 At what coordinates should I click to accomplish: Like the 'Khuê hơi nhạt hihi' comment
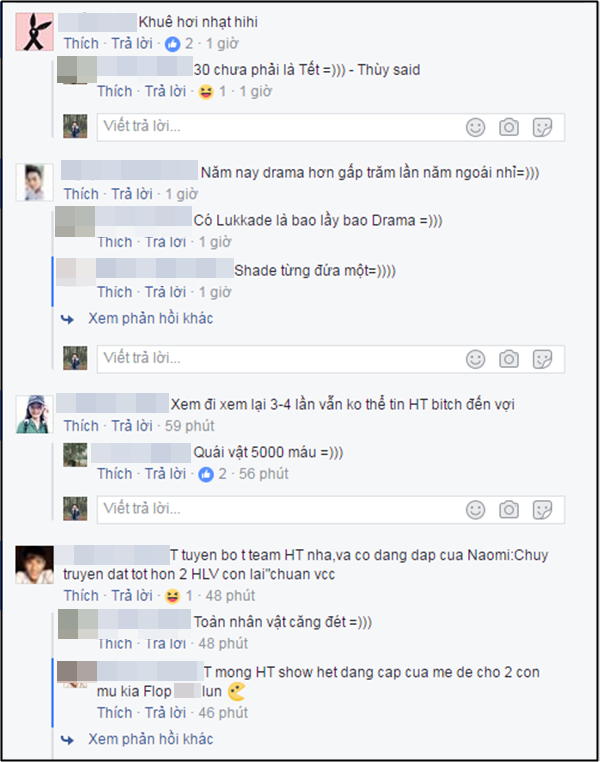tap(81, 43)
